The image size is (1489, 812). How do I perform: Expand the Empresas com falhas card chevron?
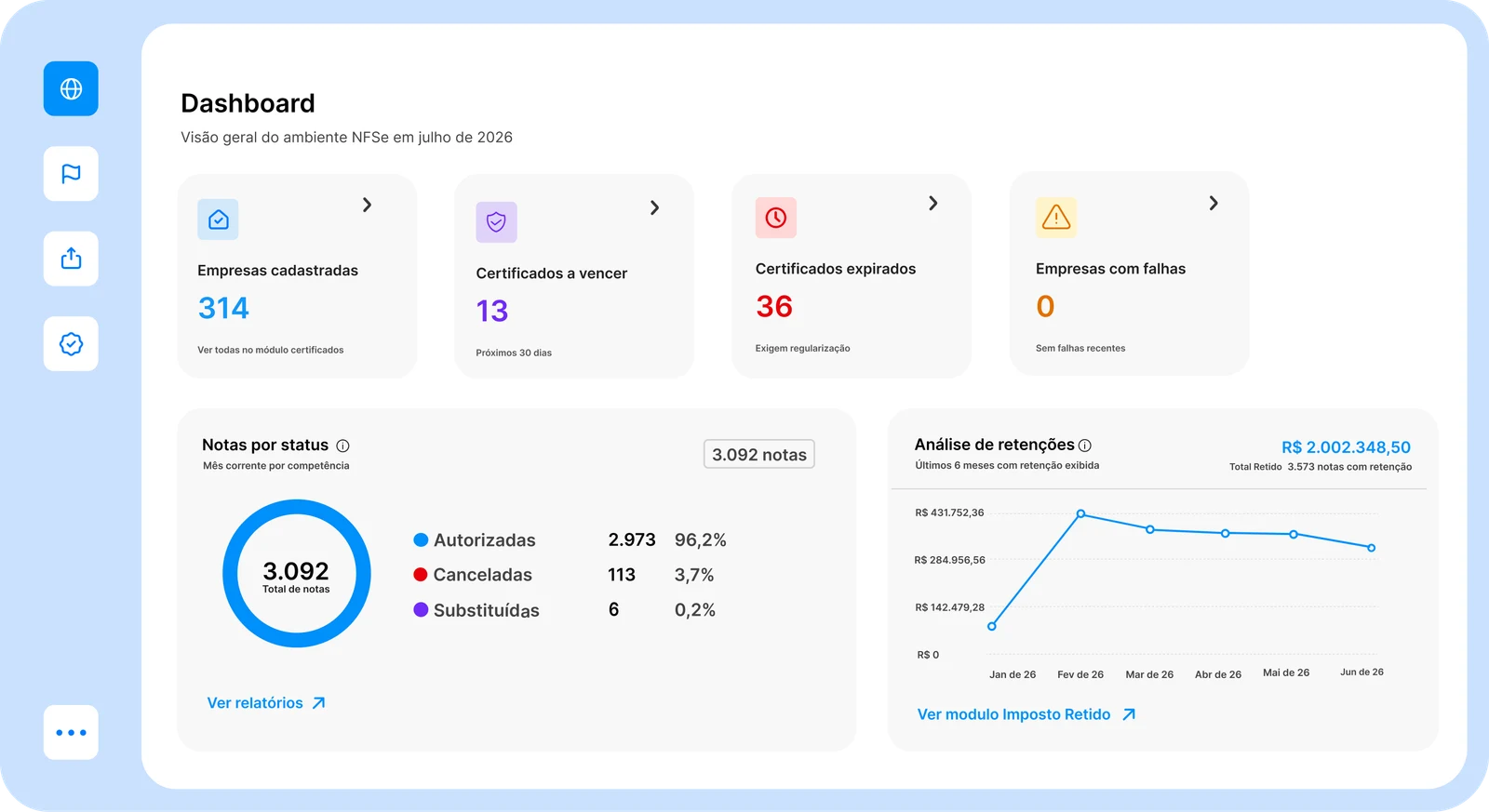[1214, 203]
